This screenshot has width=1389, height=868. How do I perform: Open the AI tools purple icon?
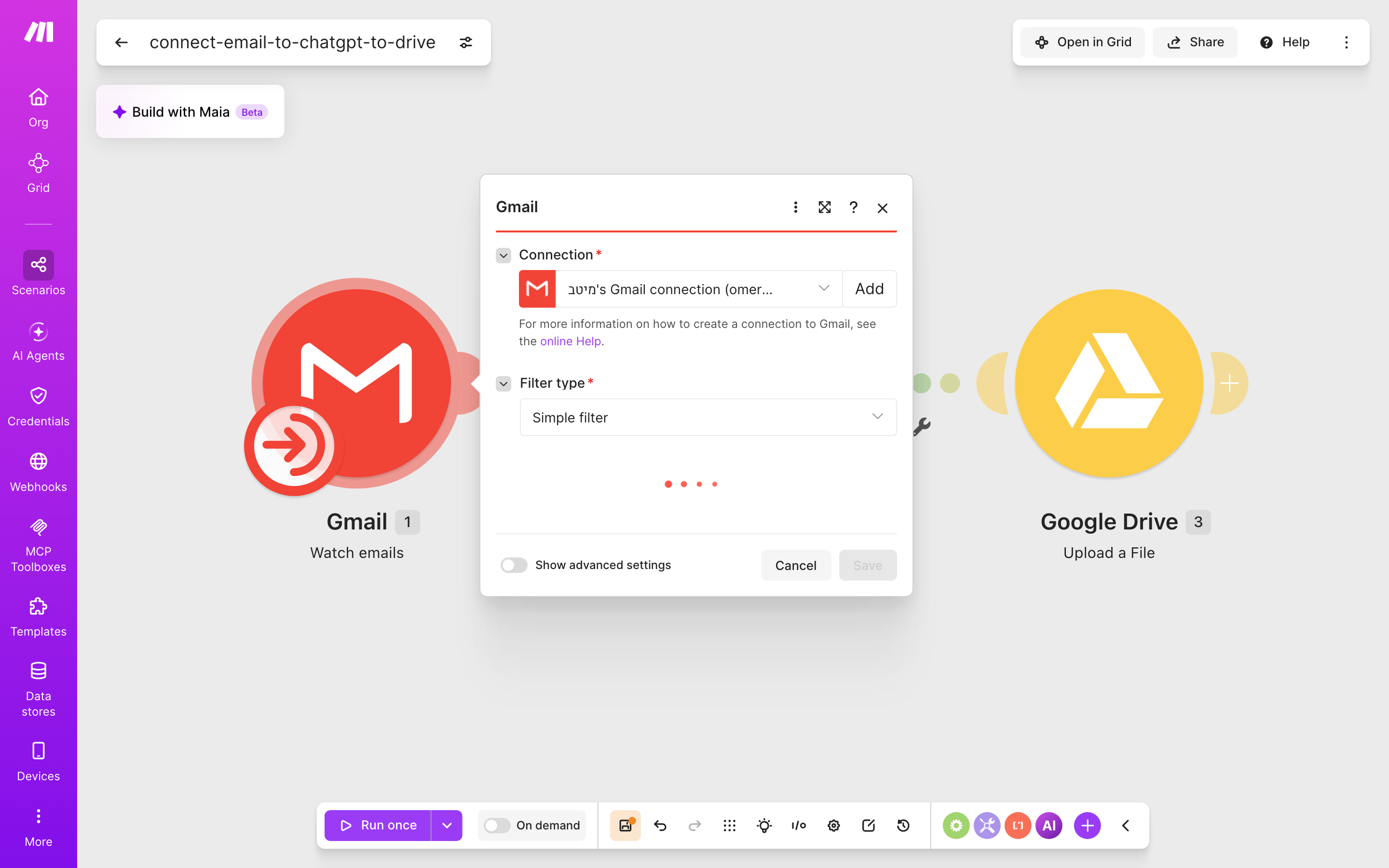[1049, 826]
